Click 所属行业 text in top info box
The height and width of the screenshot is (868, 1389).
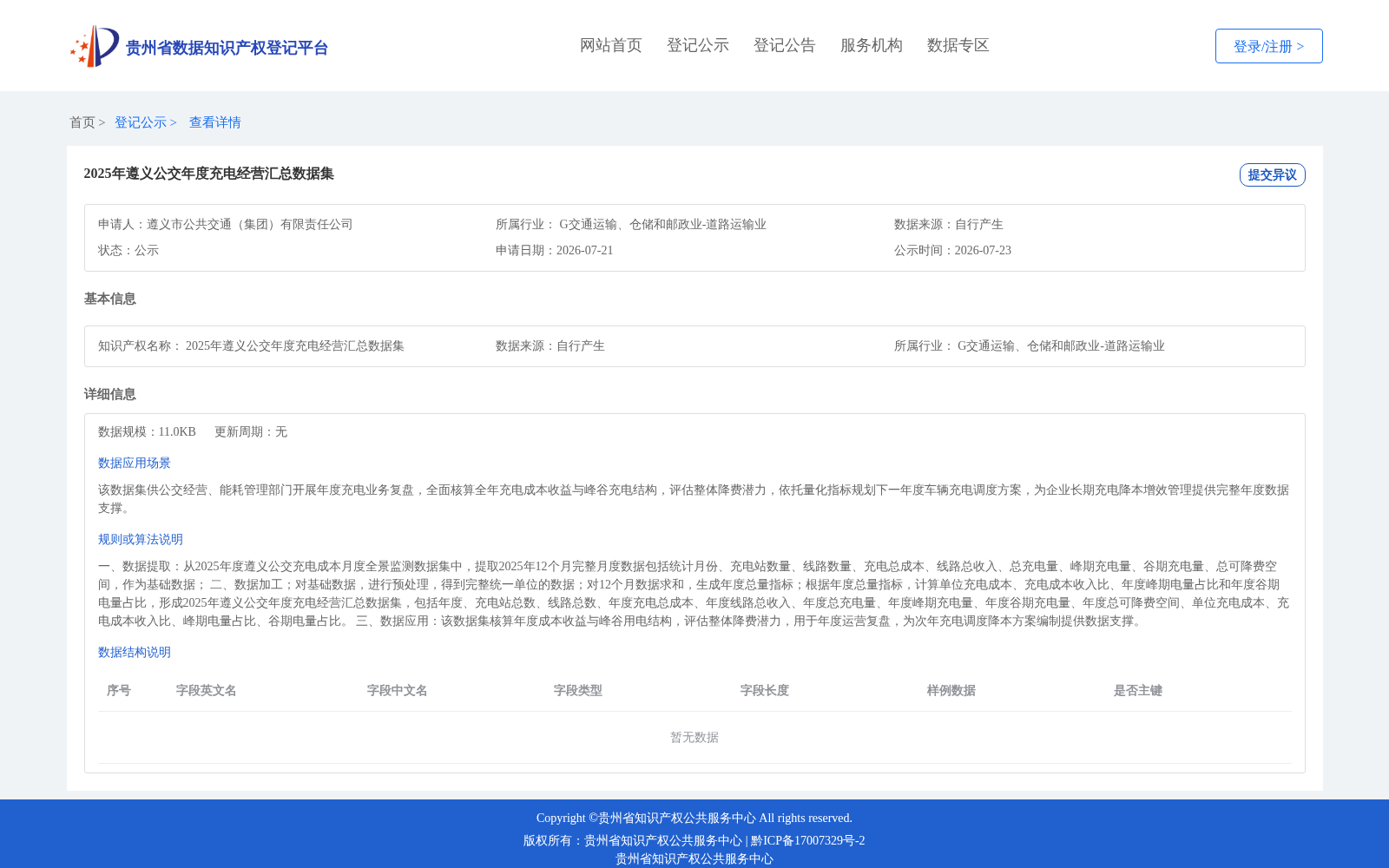[631, 224]
